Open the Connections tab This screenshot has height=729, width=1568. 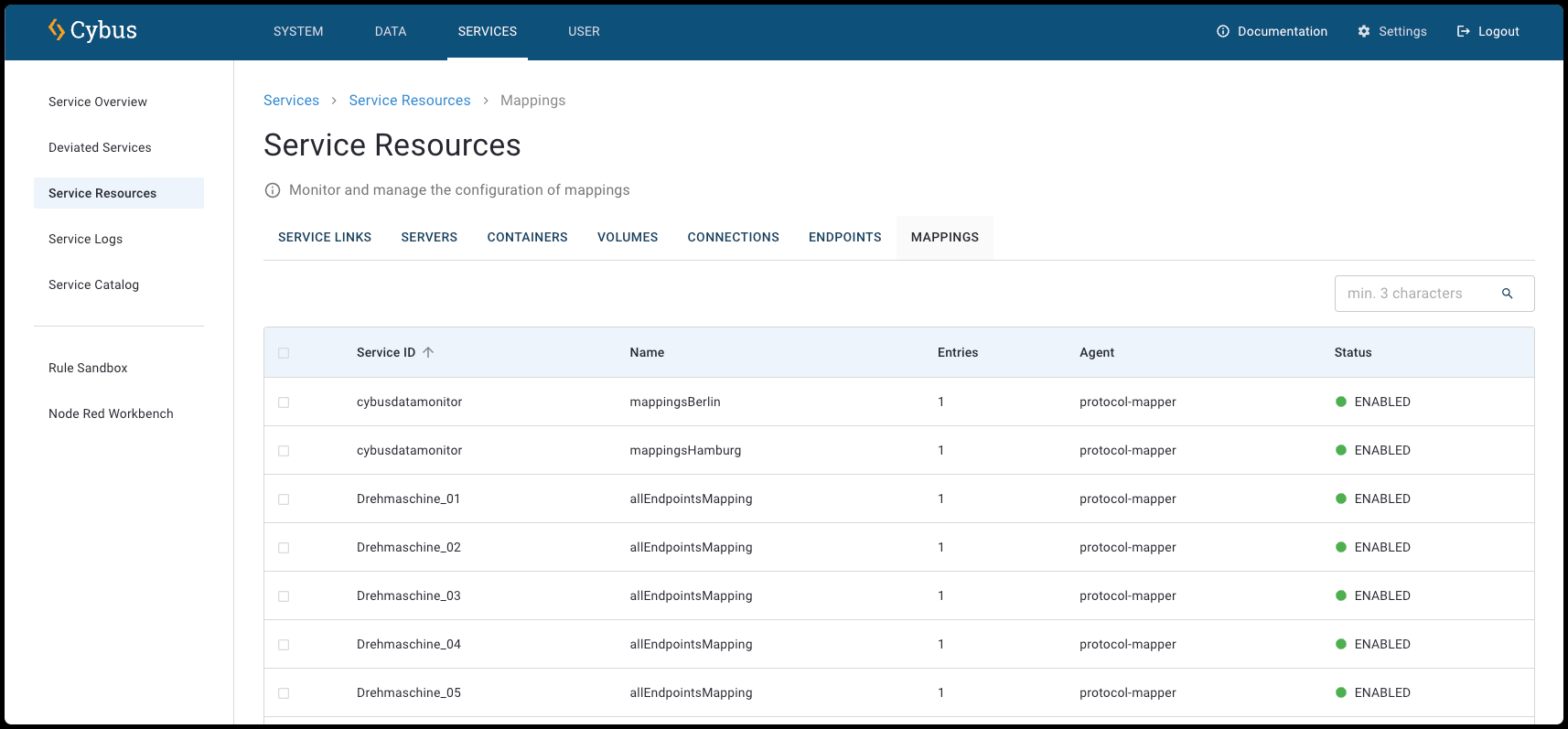pos(733,237)
